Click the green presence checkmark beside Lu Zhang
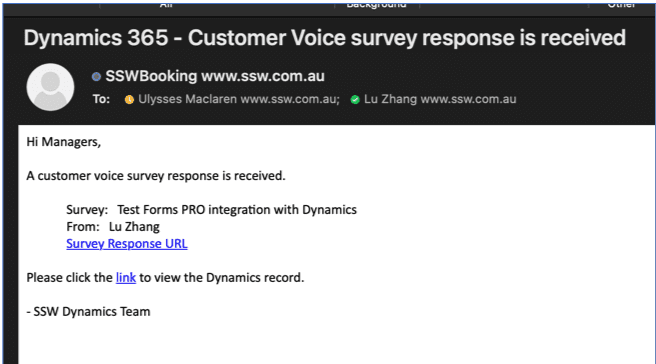 point(355,100)
